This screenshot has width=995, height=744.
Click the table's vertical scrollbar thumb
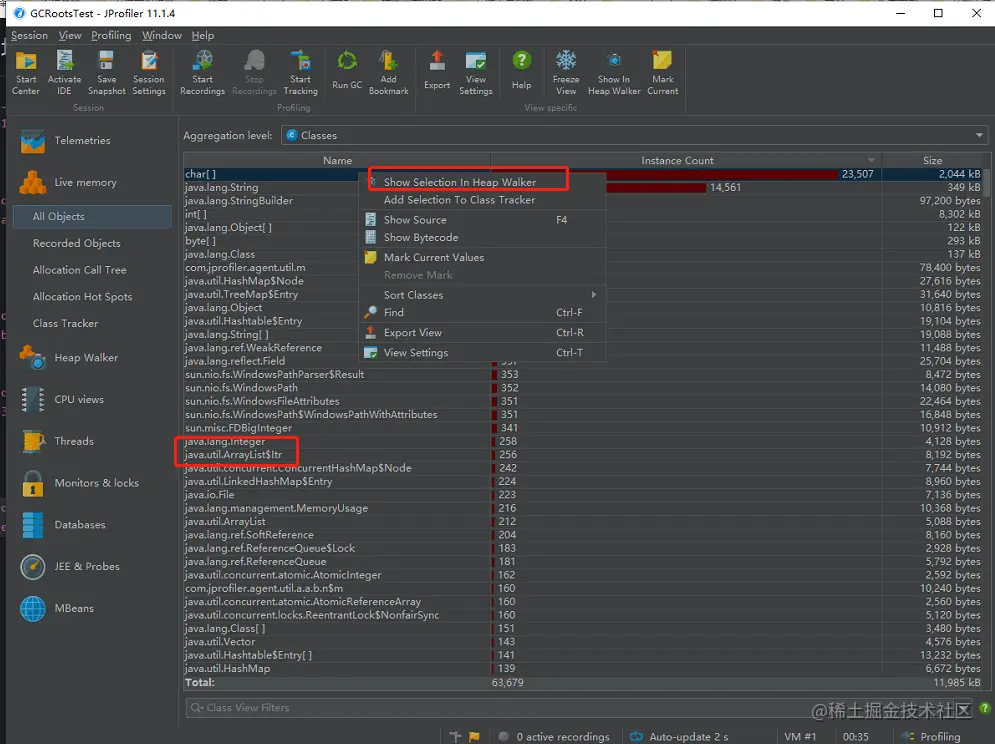pyautogui.click(x=987, y=183)
